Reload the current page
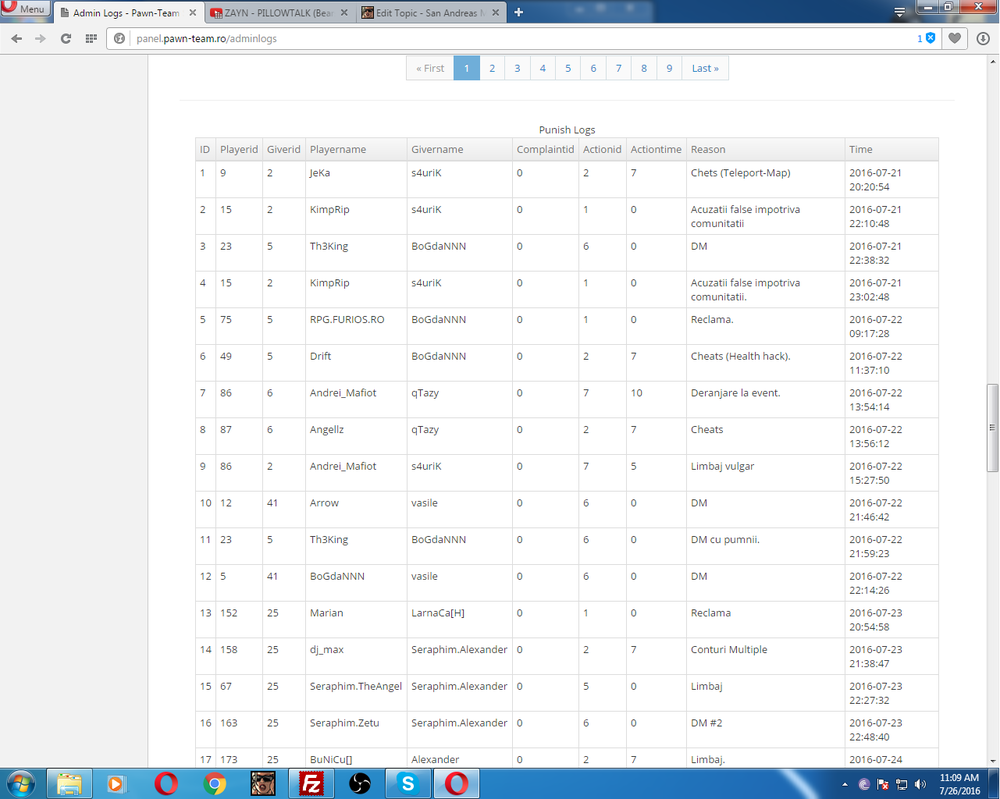 click(x=66, y=39)
